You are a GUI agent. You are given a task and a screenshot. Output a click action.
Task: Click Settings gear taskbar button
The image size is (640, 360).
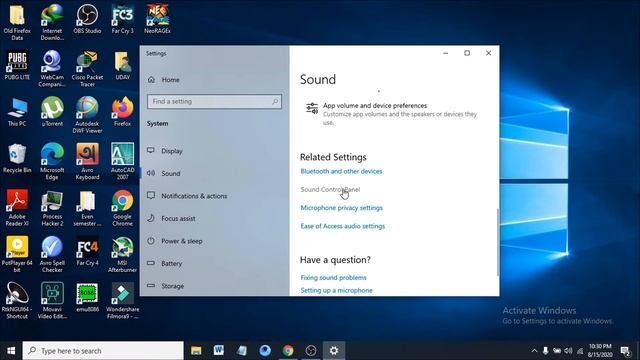(334, 350)
